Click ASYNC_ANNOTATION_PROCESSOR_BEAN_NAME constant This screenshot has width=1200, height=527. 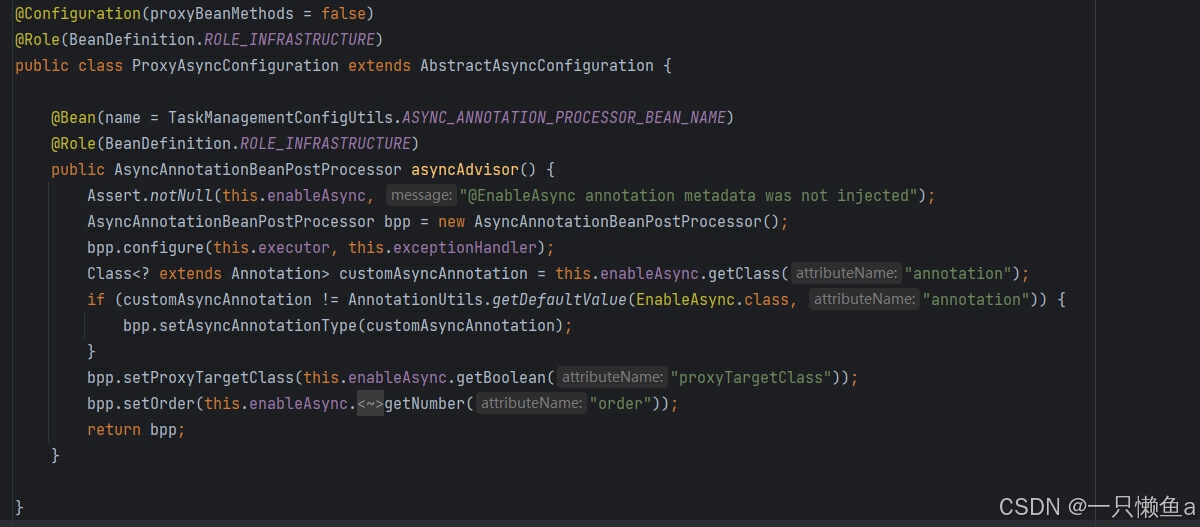[564, 118]
